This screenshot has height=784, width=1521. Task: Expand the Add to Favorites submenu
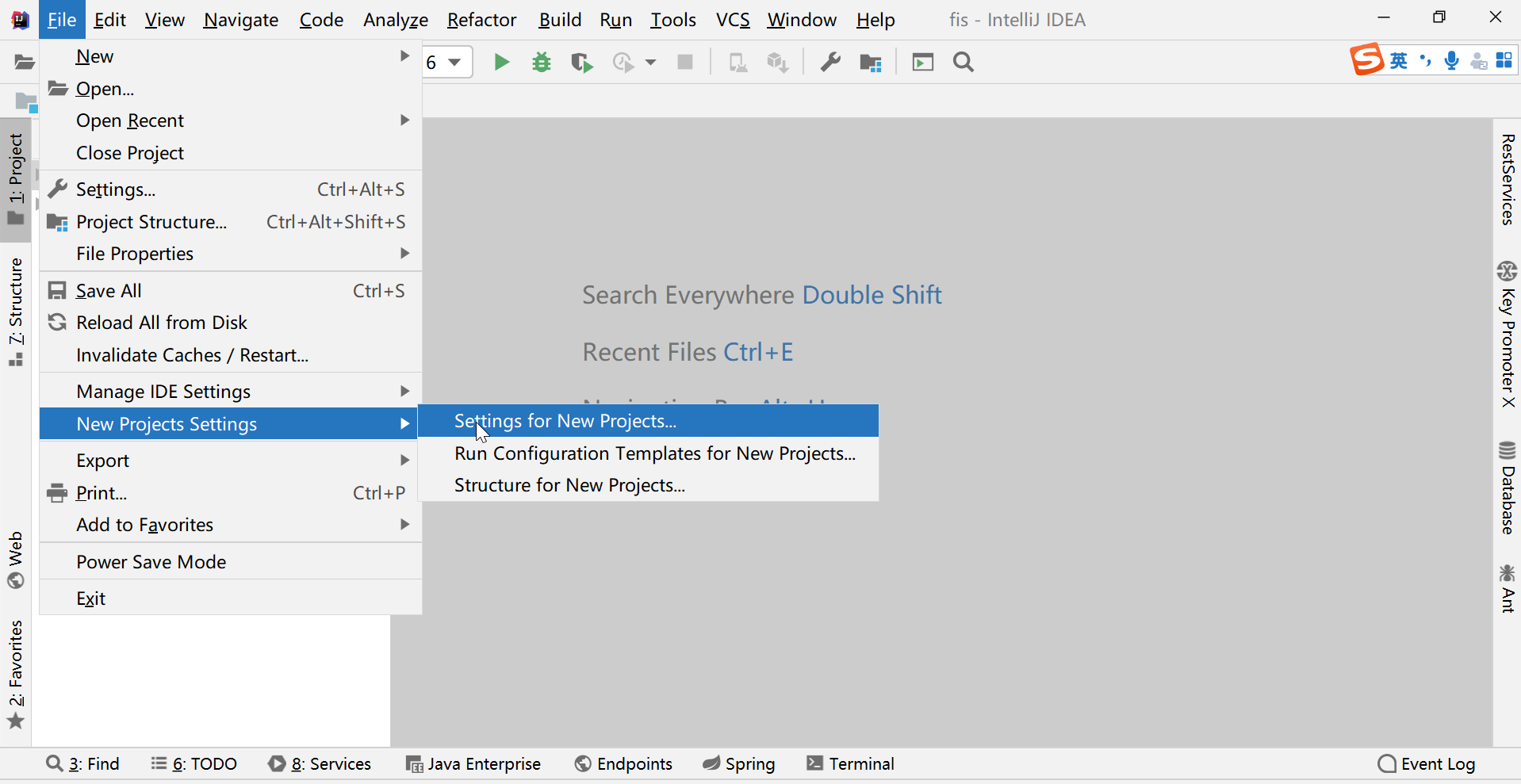230,525
